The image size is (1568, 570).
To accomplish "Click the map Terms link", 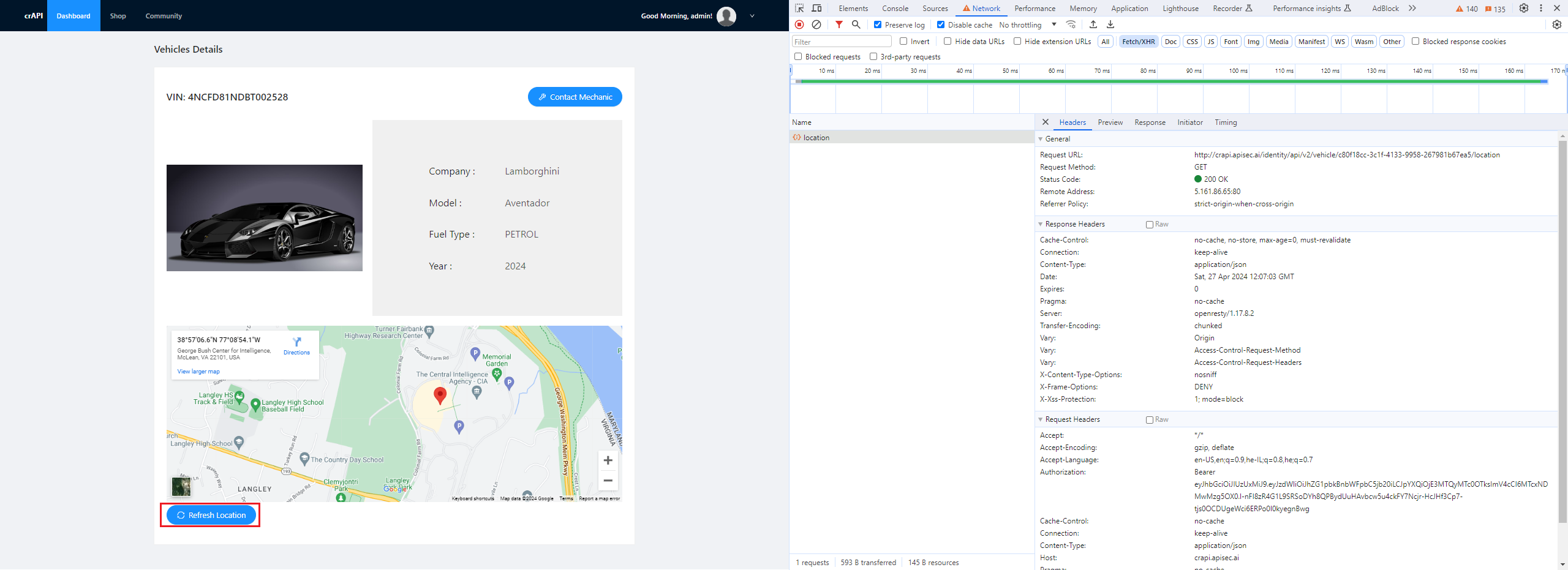I will pos(566,498).
